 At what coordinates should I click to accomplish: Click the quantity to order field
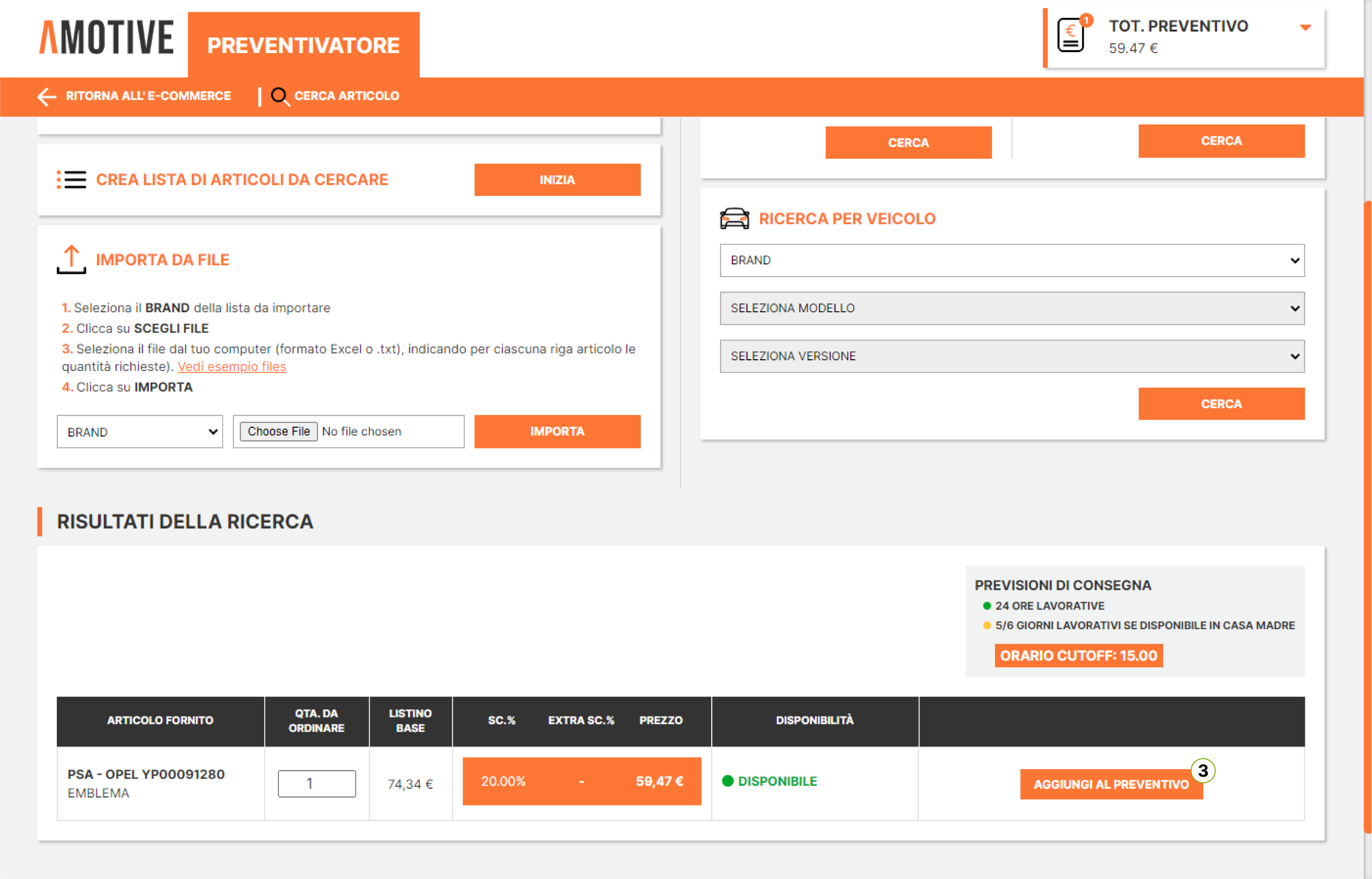tap(316, 783)
